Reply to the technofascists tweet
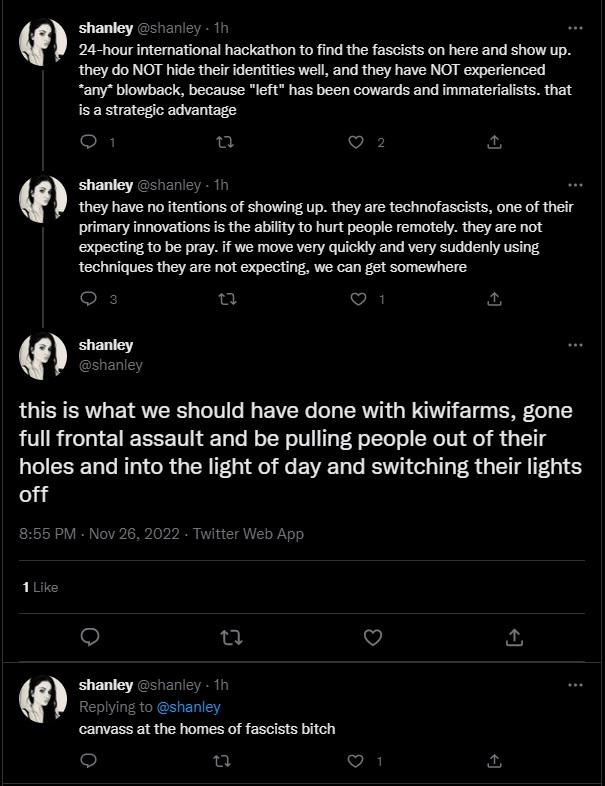Screen dimensions: 605x786 pos(88,299)
